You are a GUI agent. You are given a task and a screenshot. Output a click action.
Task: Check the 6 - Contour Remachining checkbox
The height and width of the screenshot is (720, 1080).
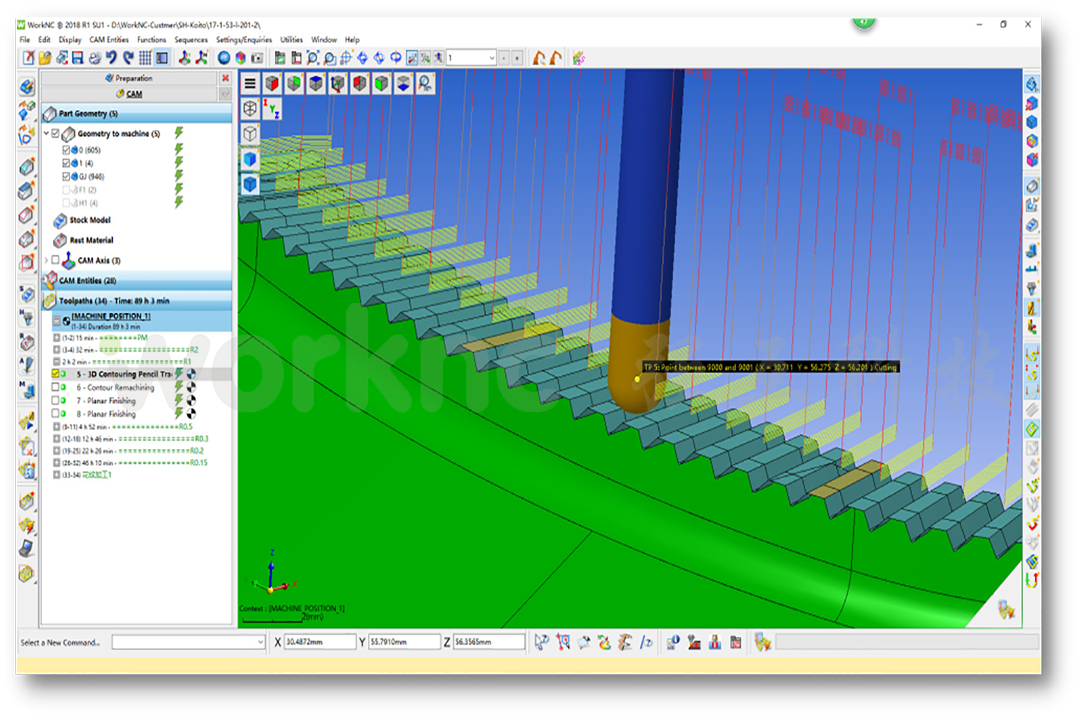tap(55, 388)
